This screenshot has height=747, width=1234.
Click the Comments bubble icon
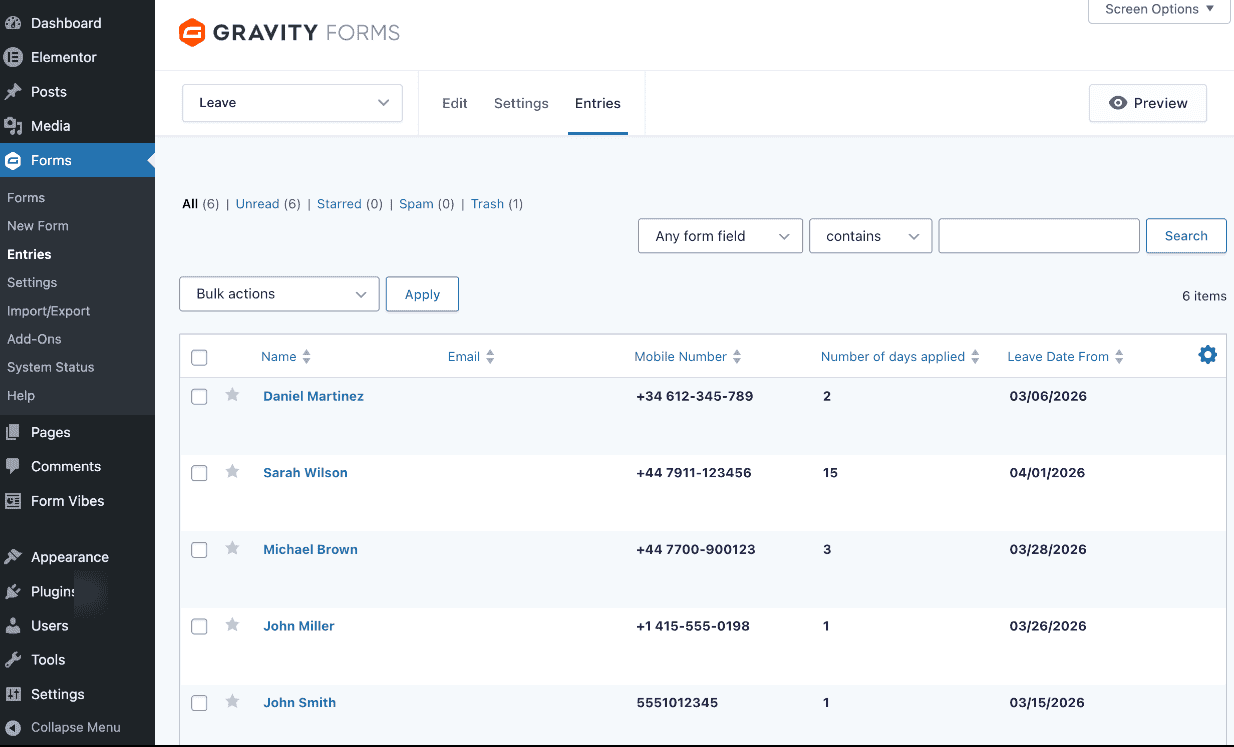coord(13,466)
